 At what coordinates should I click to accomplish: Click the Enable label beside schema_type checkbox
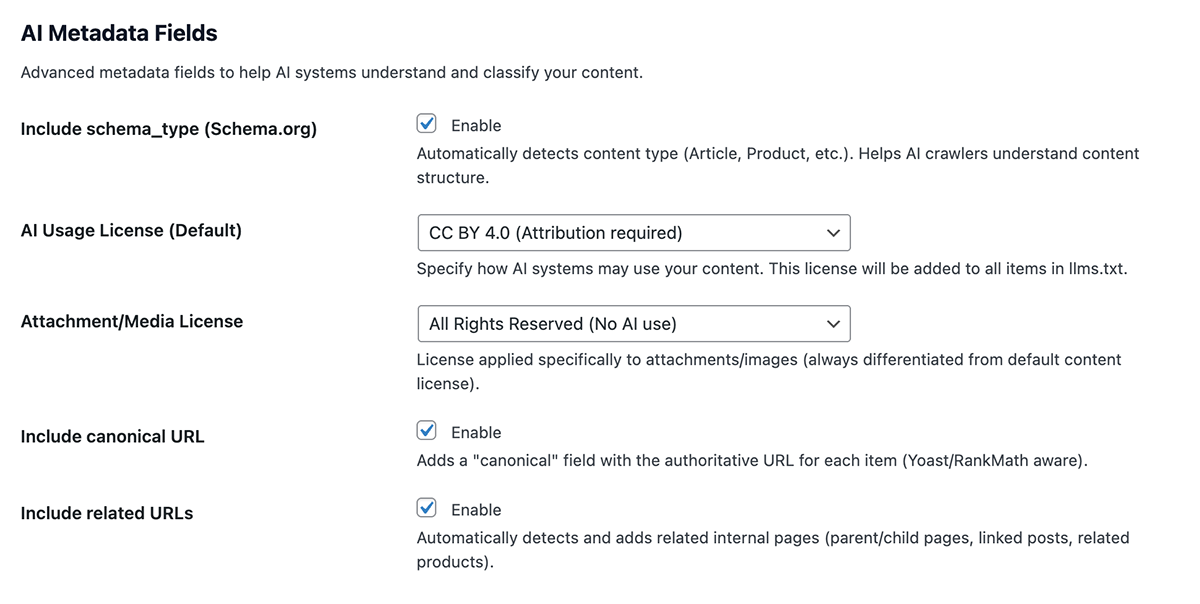click(x=476, y=126)
